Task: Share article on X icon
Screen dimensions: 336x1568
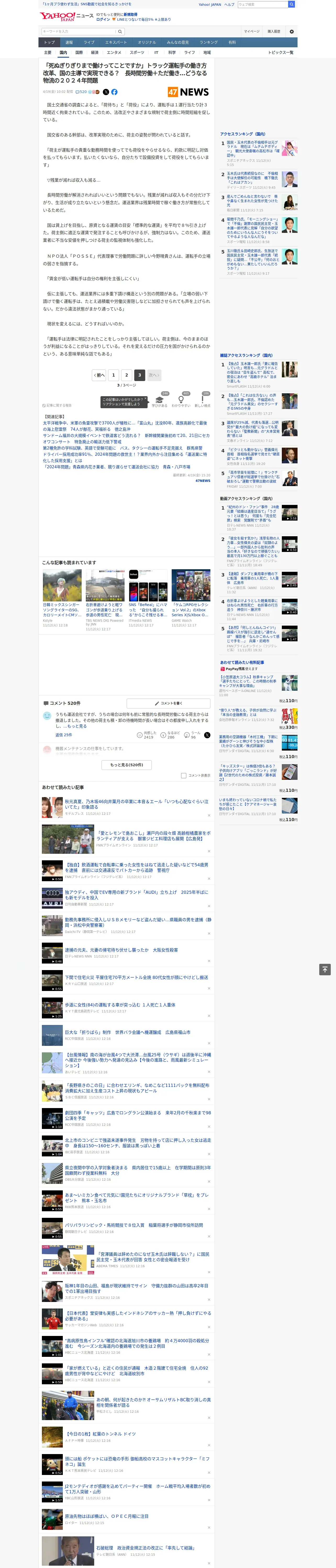Action: pyautogui.click(x=105, y=92)
